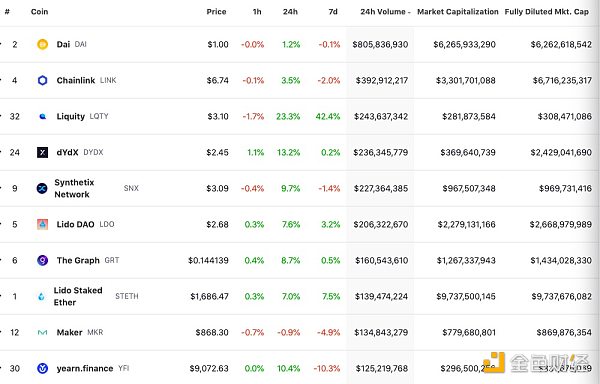
Task: Open the Lido DAO name link
Action: click(75, 224)
